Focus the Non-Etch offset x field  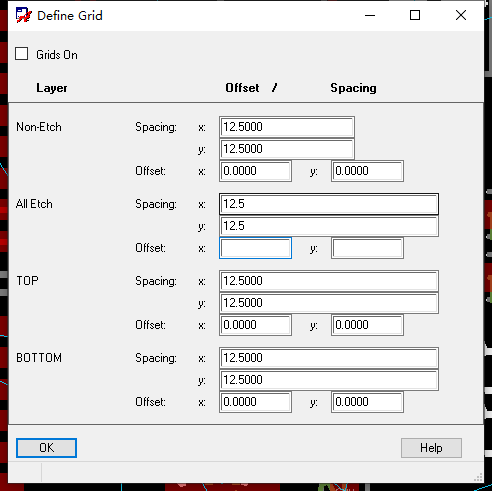click(x=255, y=171)
